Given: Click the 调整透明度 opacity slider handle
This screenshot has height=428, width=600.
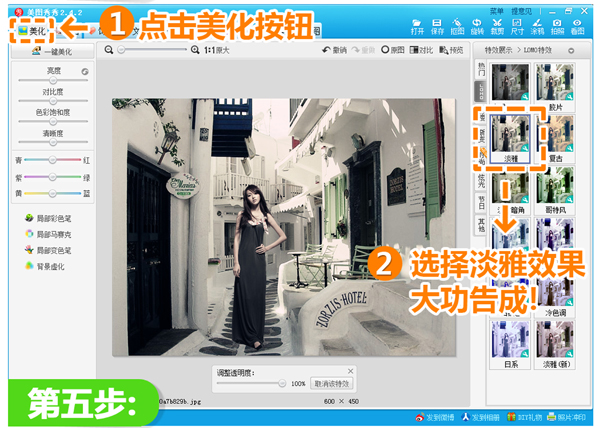Looking at the screenshot, I should 282,384.
